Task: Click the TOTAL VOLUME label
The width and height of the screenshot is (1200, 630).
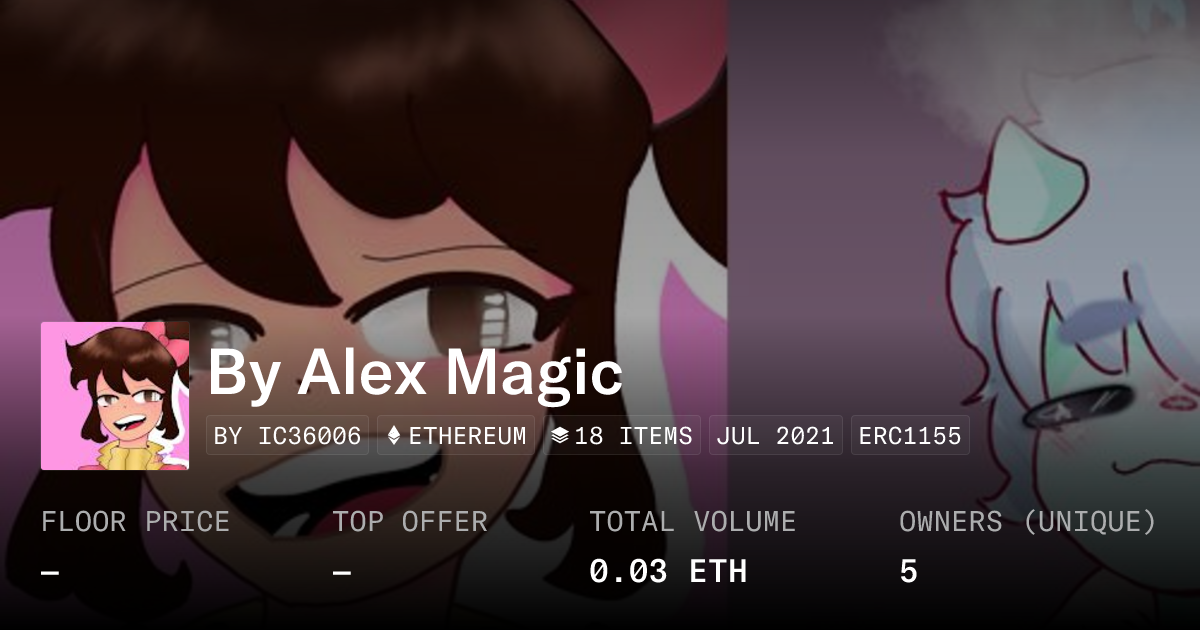Action: [x=693, y=522]
